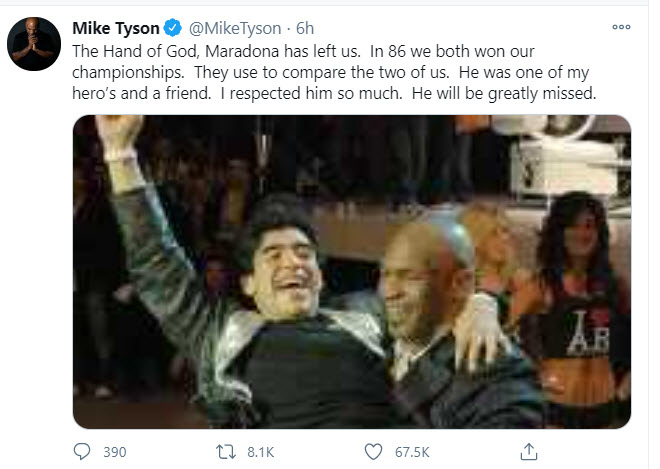Screen dimensions: 660x469
Task: Click "He will be greatly missed" text
Action: coord(504,93)
